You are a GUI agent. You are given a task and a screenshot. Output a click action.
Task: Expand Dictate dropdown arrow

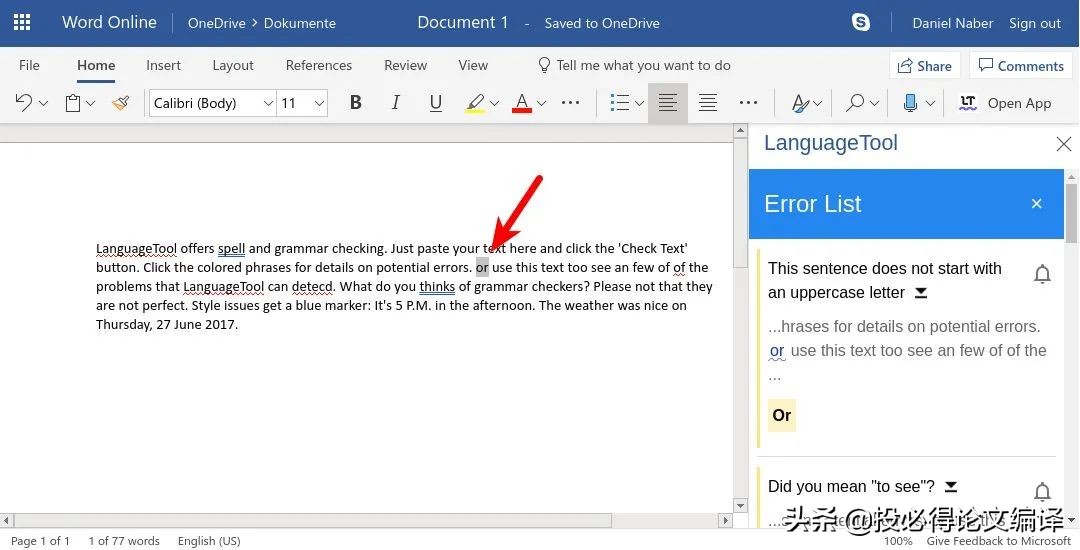pos(930,103)
